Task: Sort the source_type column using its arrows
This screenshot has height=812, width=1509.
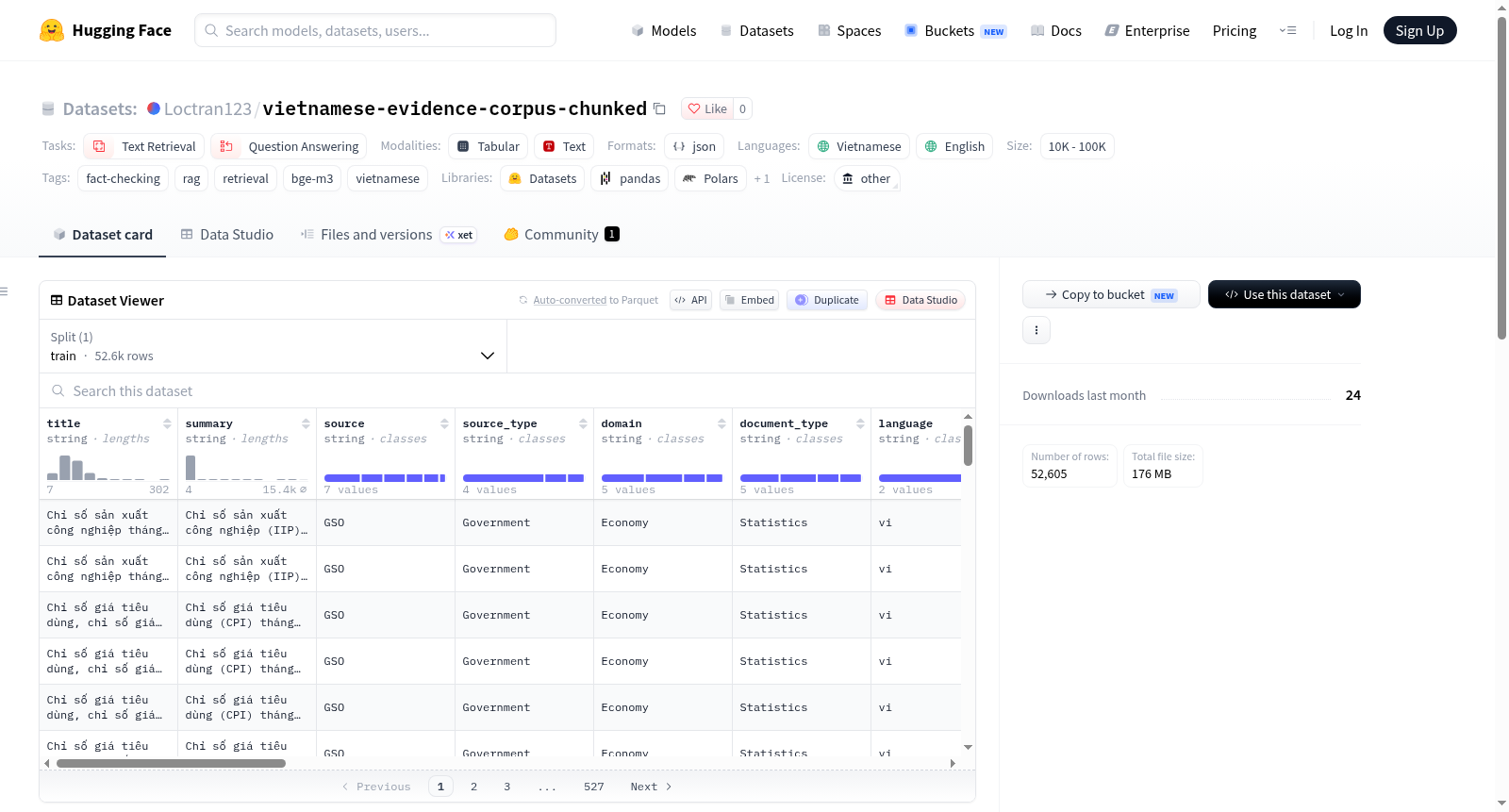Action: 583,423
